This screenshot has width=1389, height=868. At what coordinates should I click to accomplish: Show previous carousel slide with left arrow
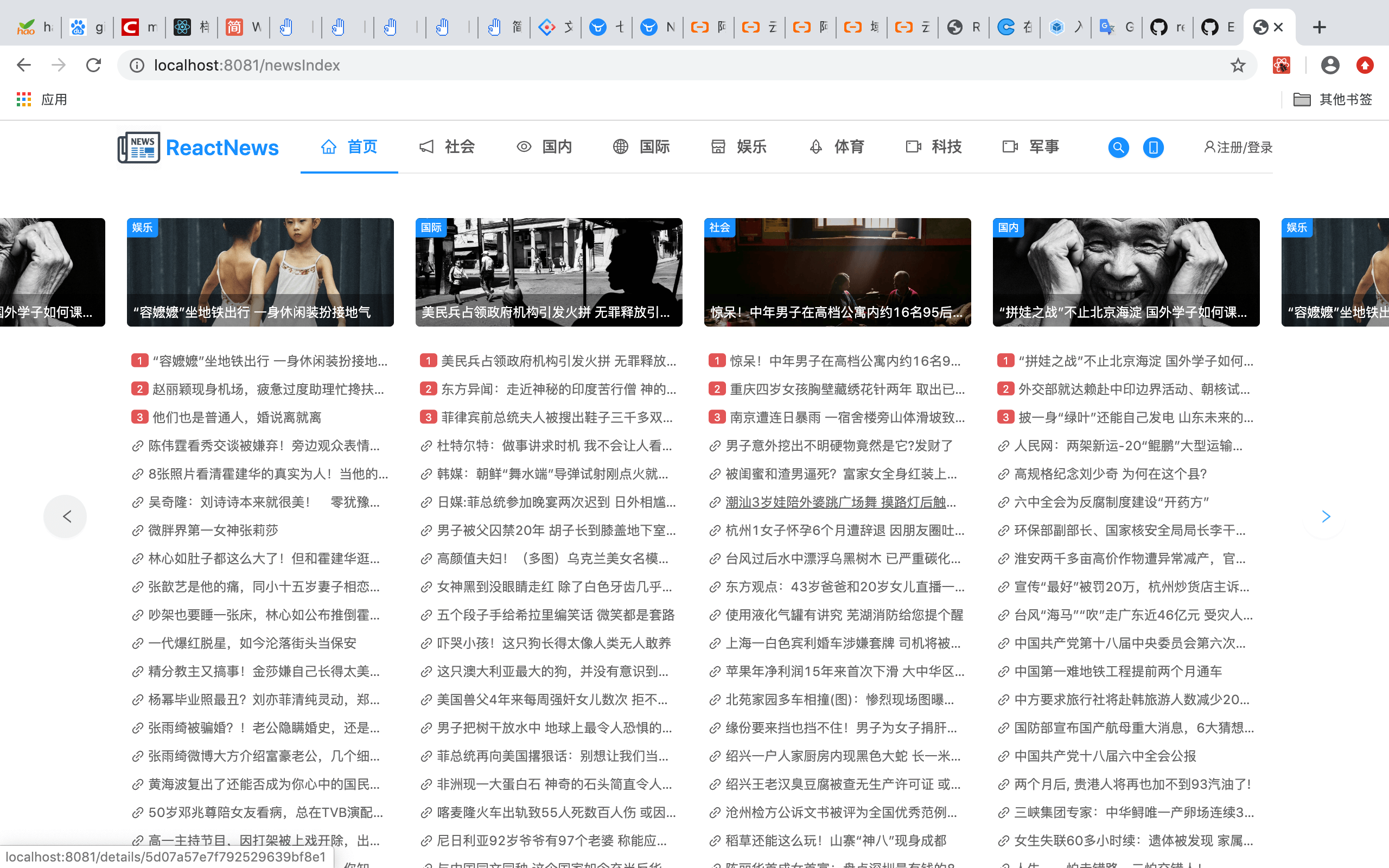click(66, 516)
